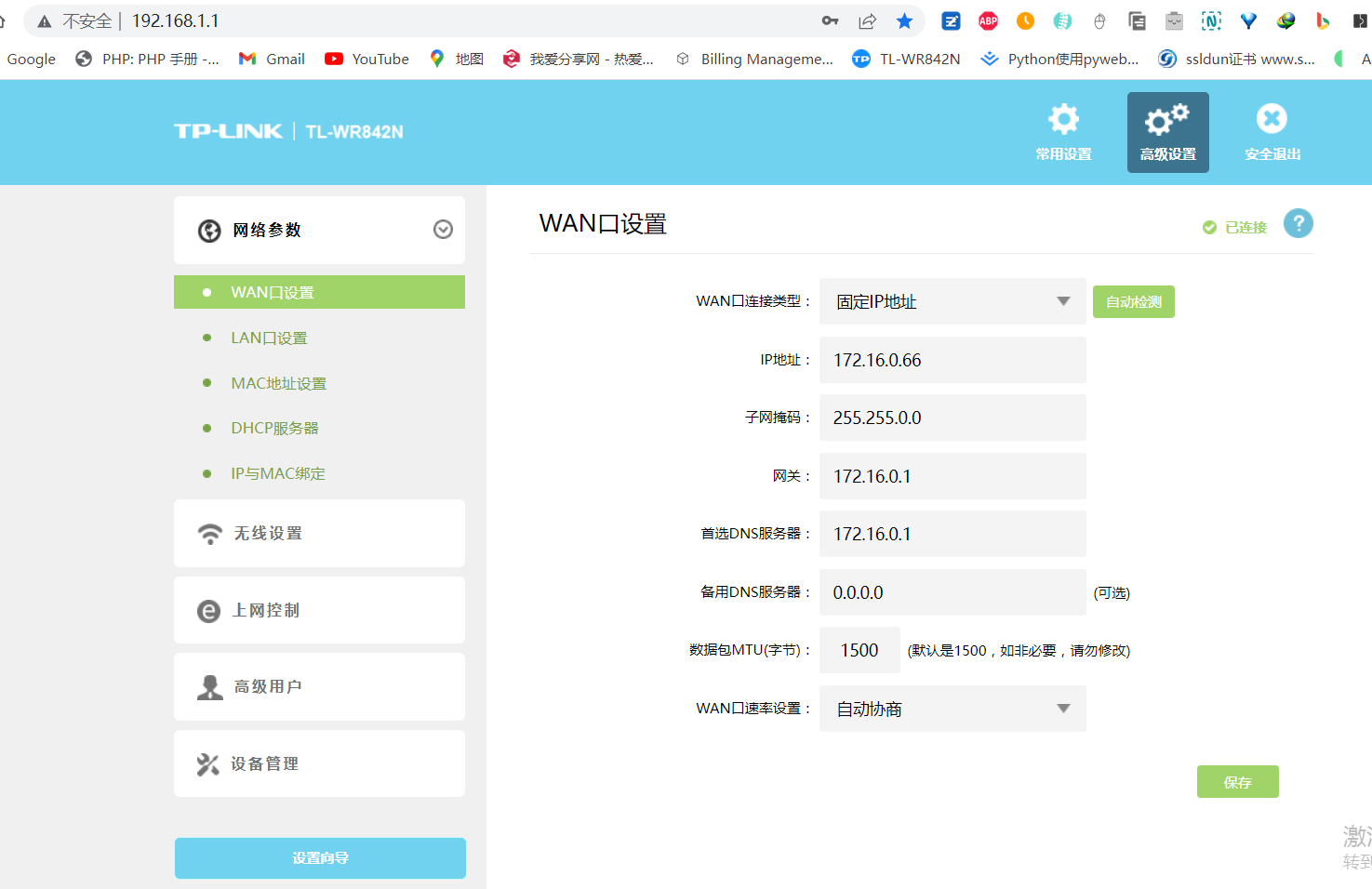Open the gray sleepy-face extension icon

tap(1174, 20)
